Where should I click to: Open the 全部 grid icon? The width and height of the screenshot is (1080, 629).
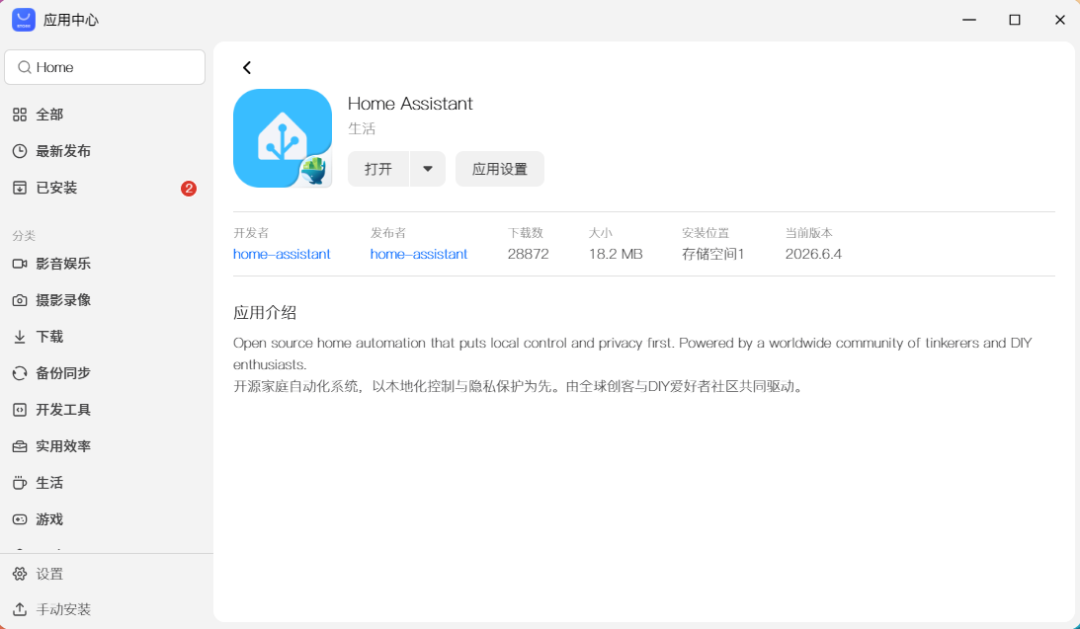(x=20, y=114)
